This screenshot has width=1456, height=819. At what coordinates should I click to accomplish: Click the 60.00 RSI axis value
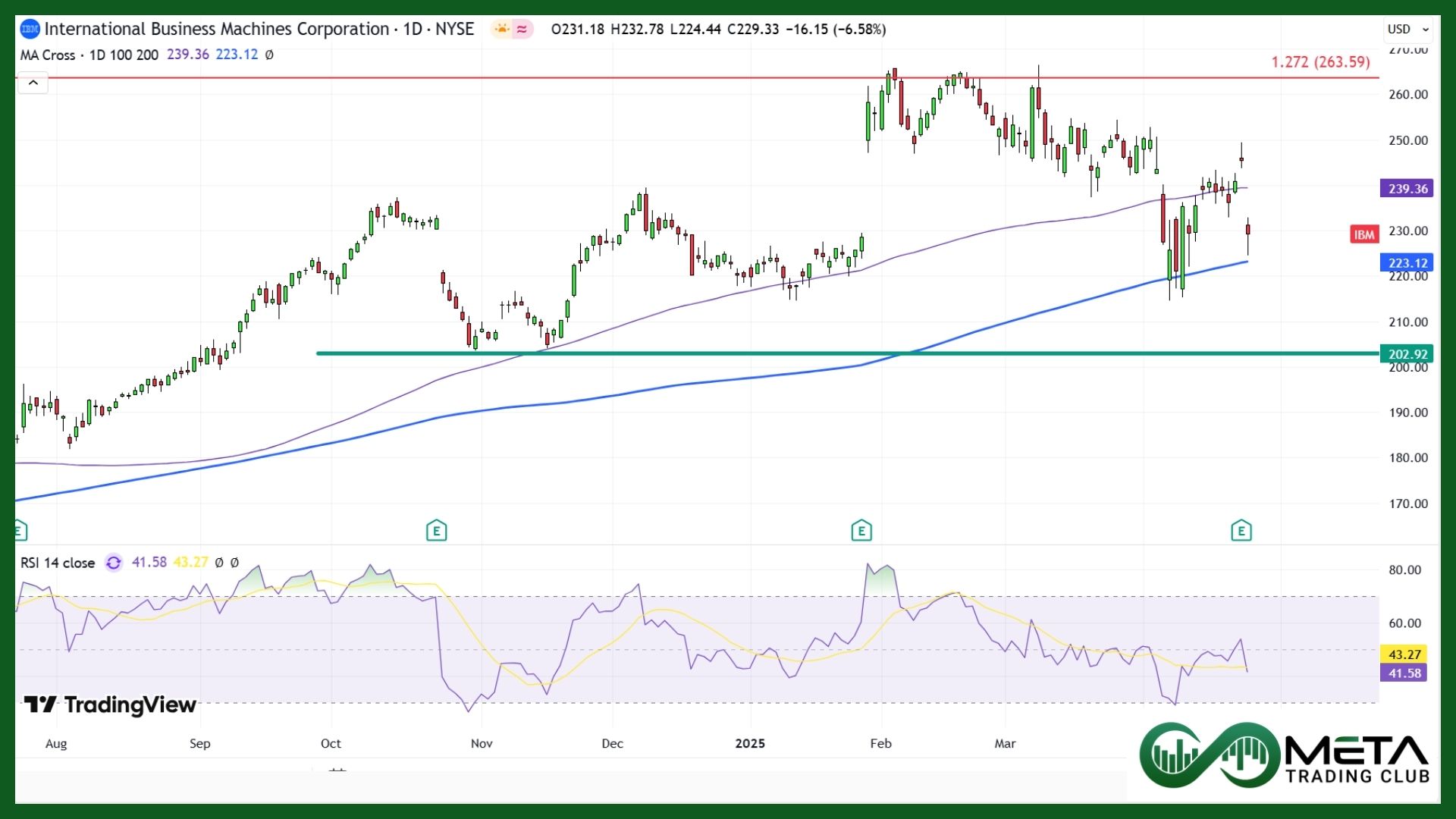[1404, 623]
